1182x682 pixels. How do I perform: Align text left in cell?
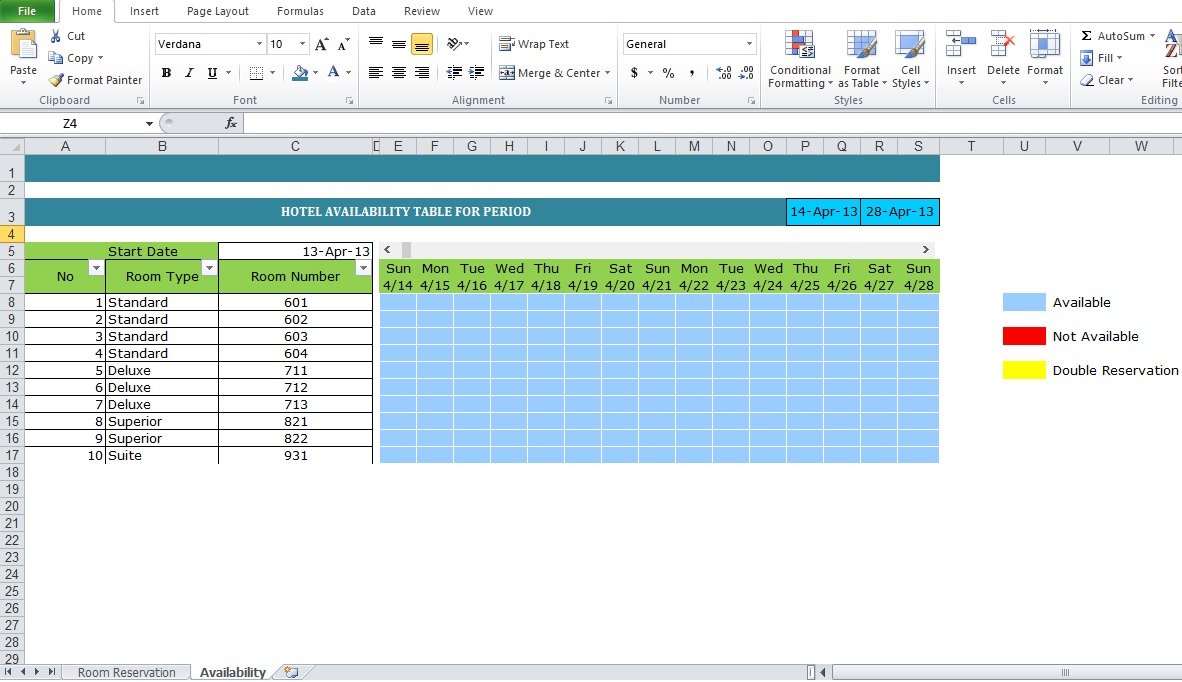click(x=375, y=72)
